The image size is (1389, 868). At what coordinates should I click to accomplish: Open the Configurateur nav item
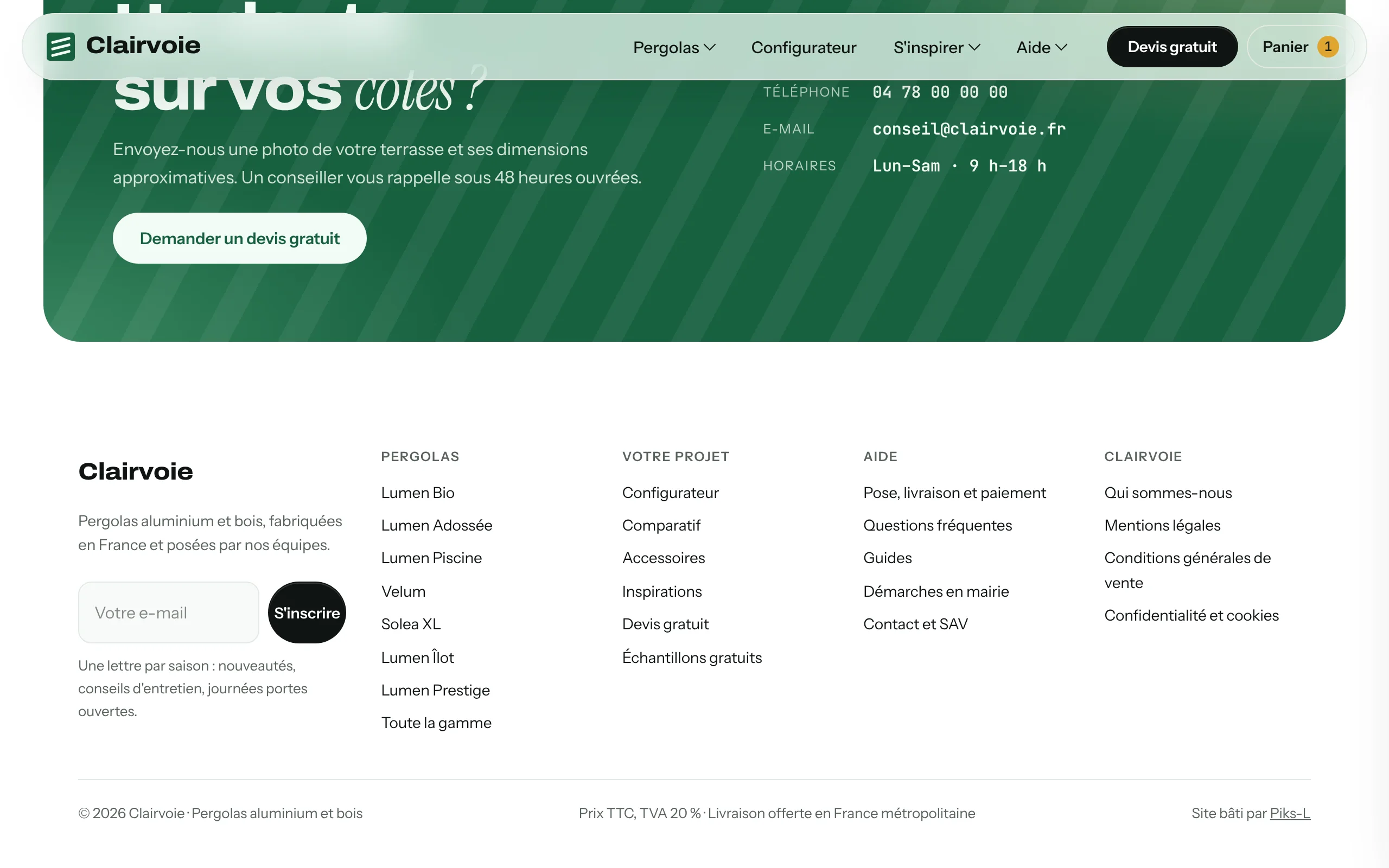[x=804, y=47]
